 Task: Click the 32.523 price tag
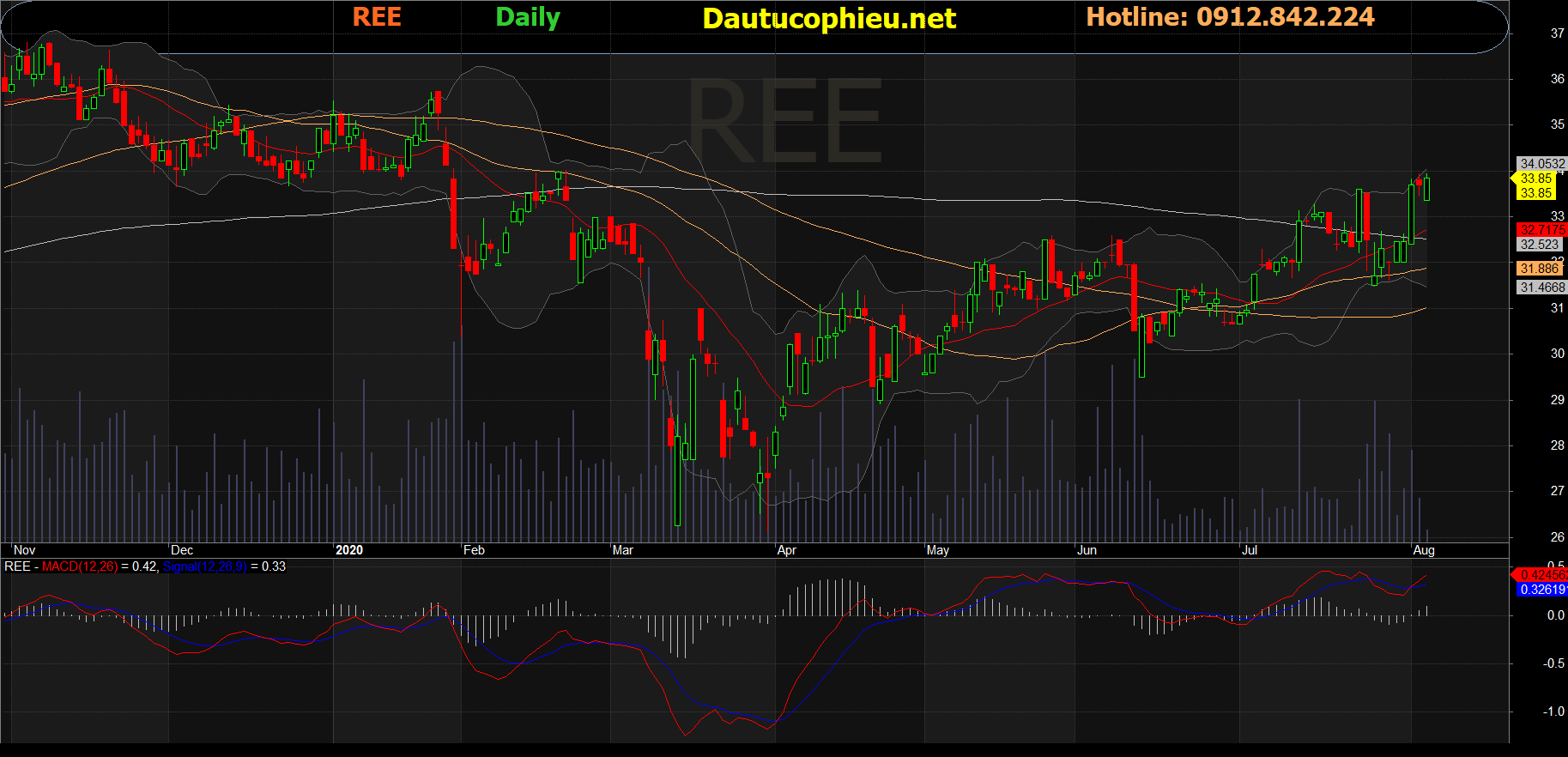click(1540, 245)
